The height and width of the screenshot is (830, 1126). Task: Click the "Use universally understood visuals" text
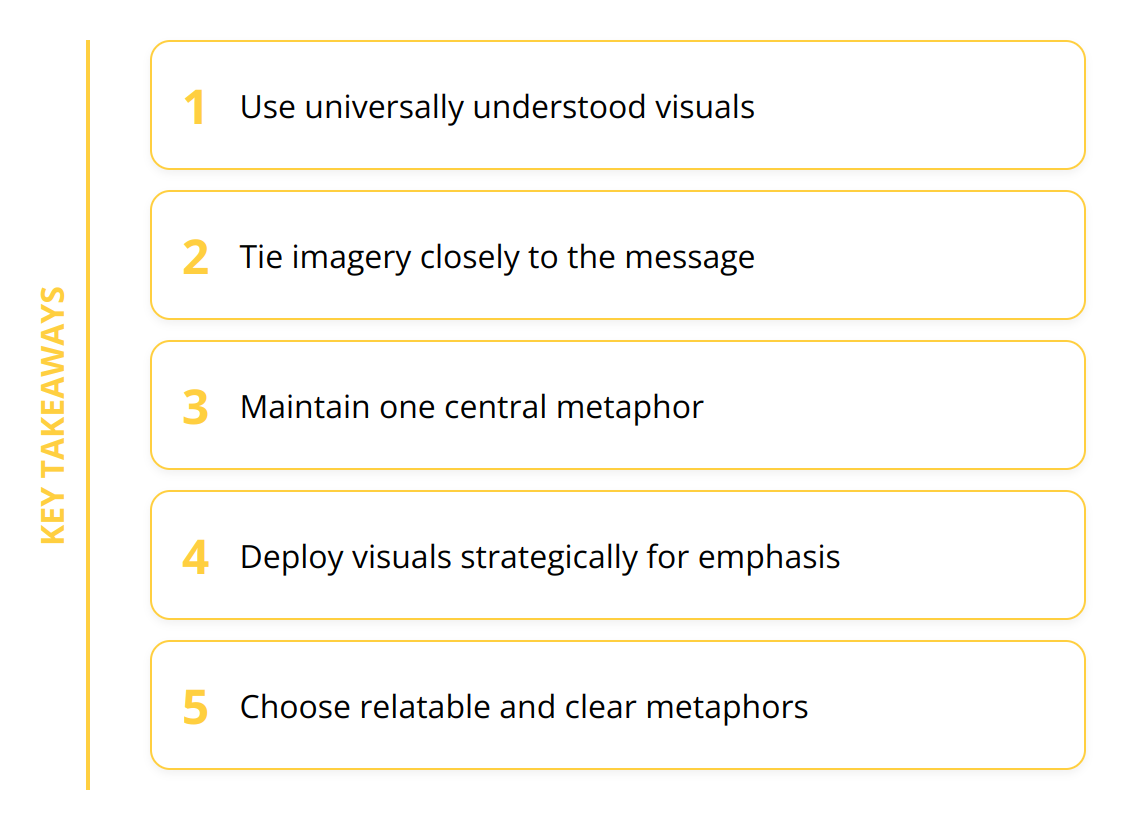[497, 107]
